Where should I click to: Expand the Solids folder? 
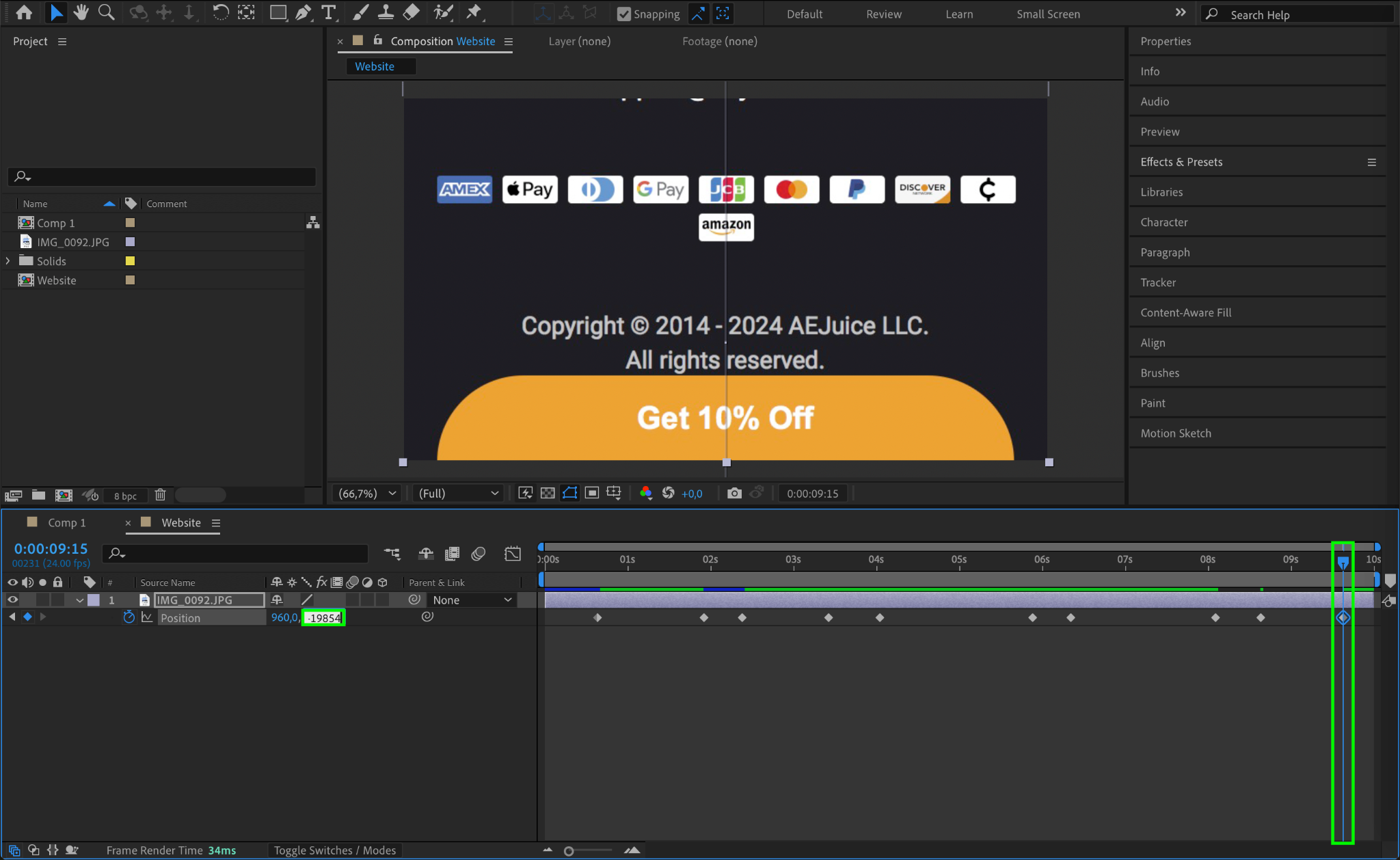point(8,261)
